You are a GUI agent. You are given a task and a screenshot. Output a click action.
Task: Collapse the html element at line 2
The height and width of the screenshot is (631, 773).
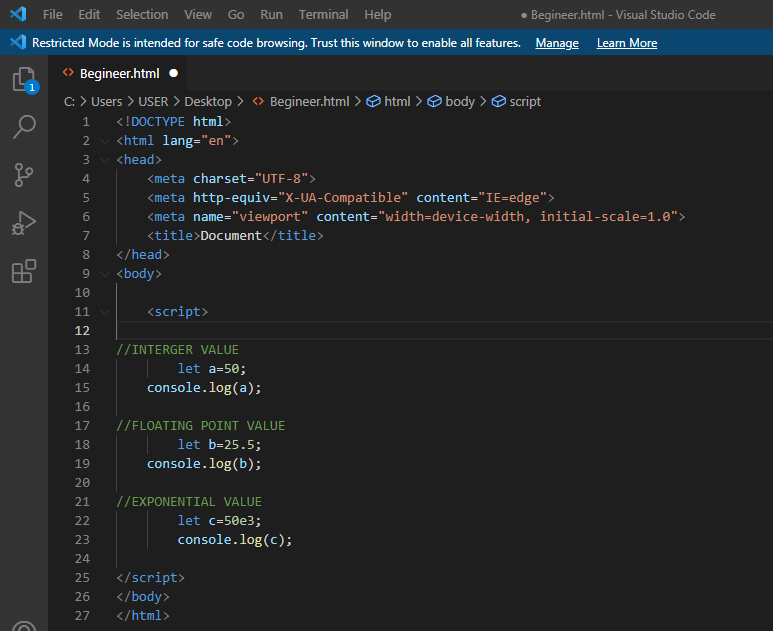pyautogui.click(x=105, y=141)
